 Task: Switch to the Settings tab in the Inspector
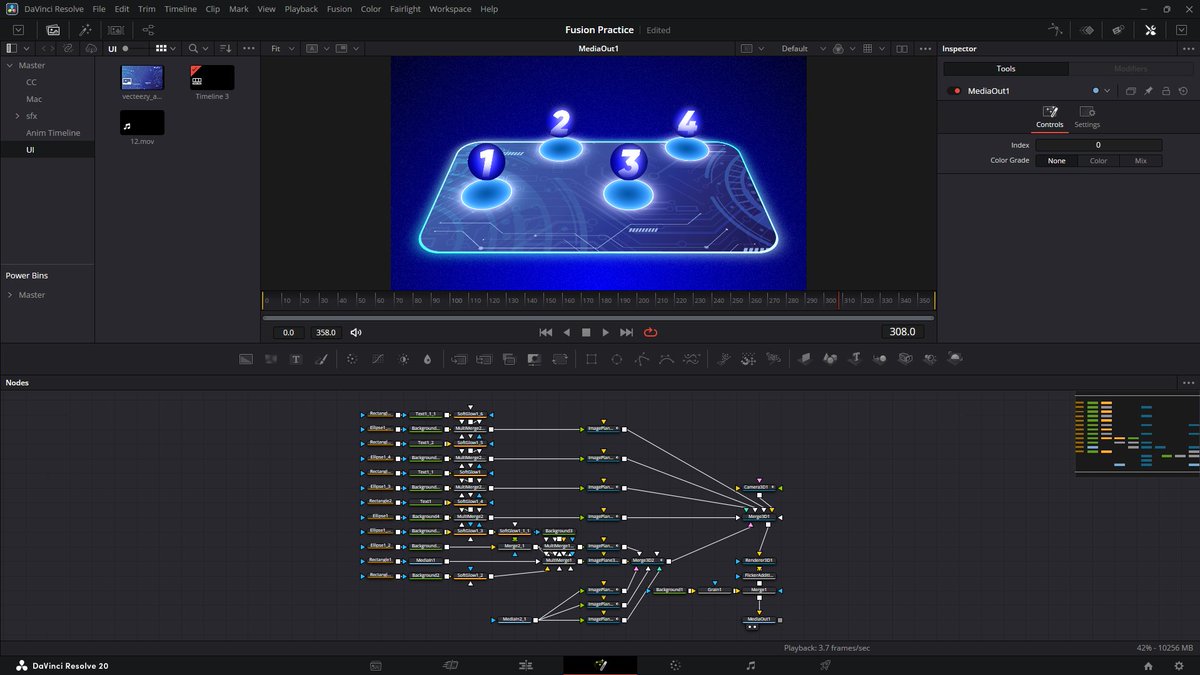point(1087,120)
